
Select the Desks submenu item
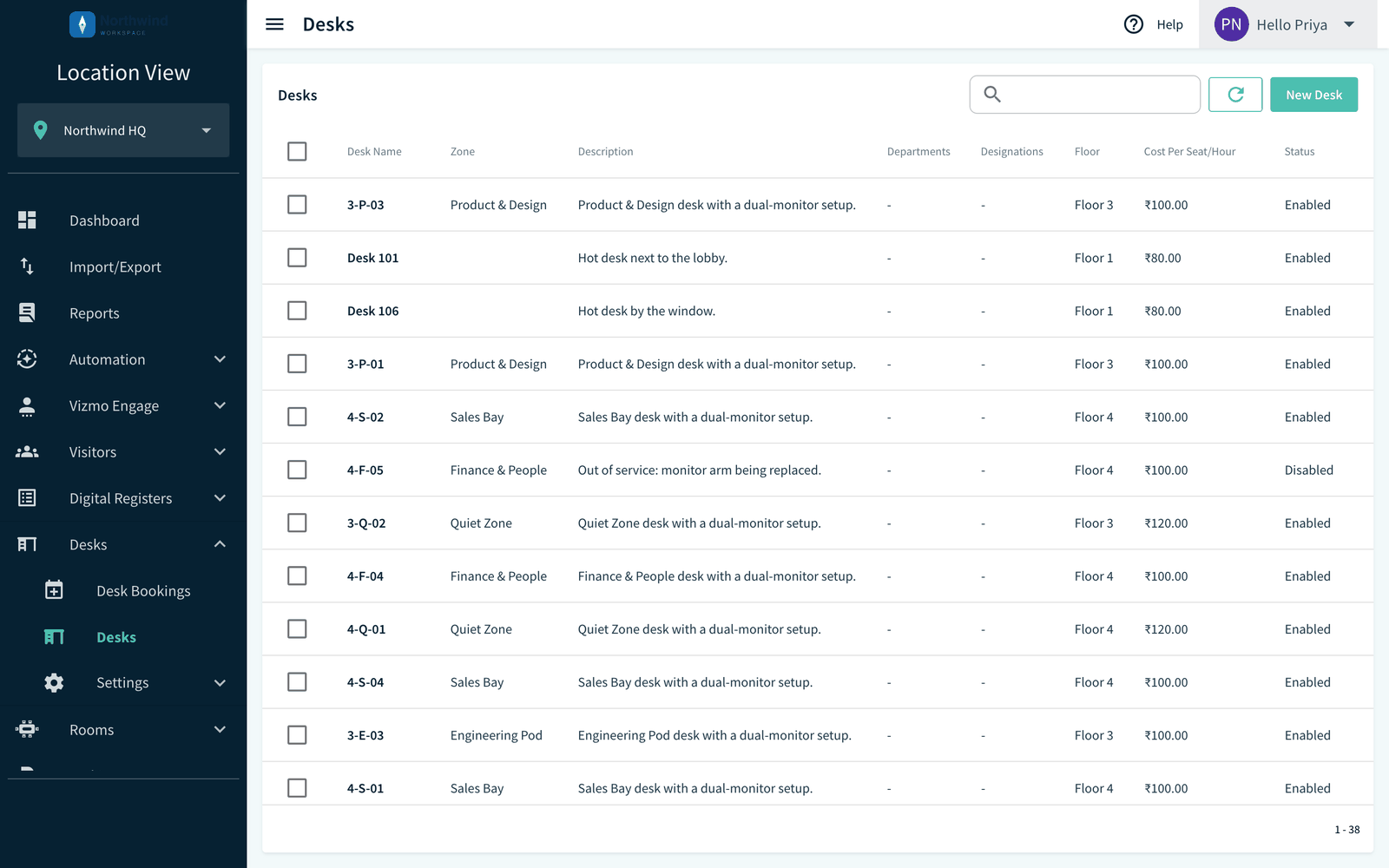click(x=116, y=637)
